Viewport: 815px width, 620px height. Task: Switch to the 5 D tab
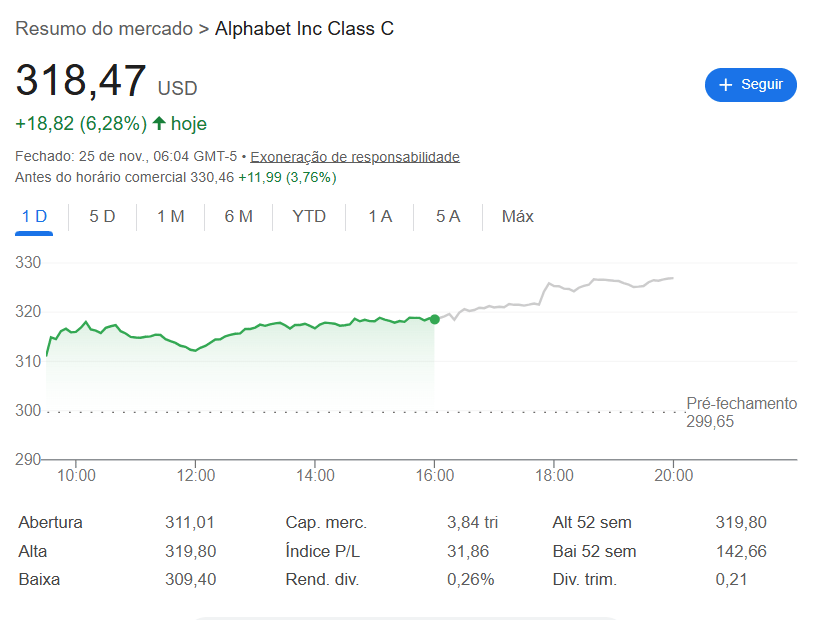(102, 216)
